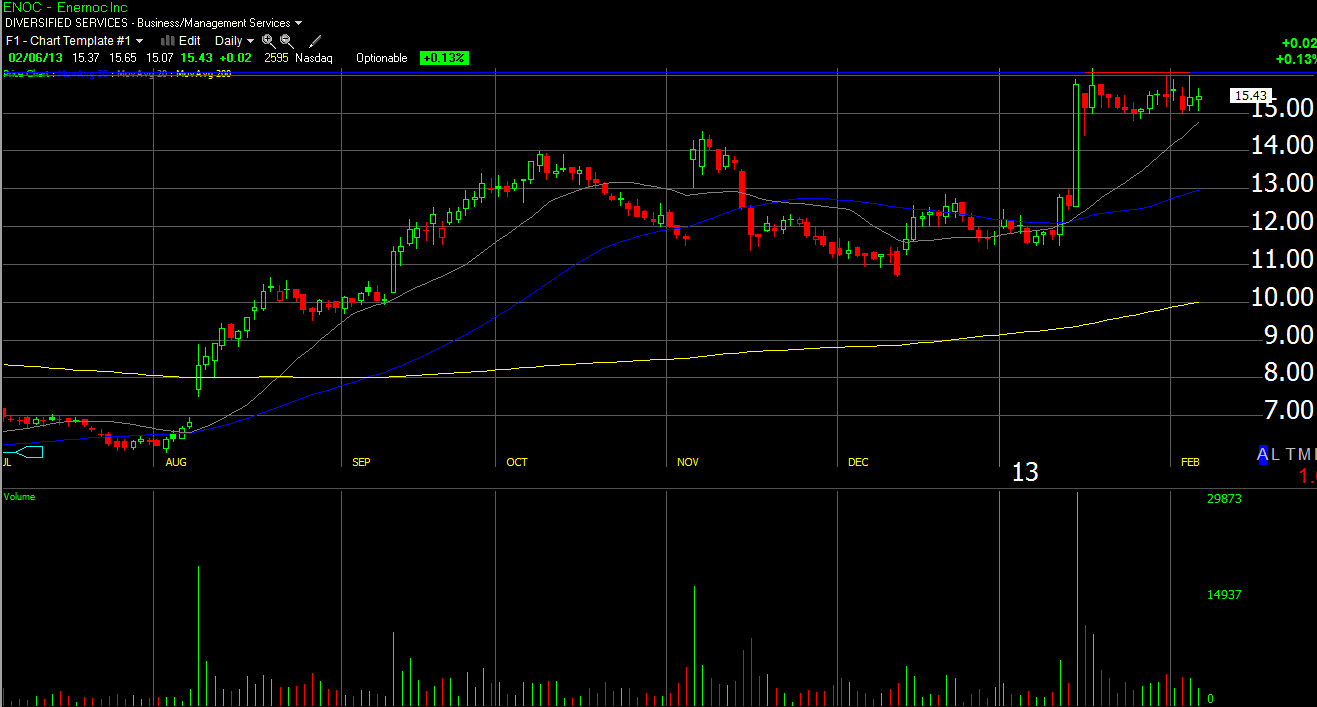The height and width of the screenshot is (707, 1317).
Task: Open the Daily timeframe dropdown
Action: pyautogui.click(x=234, y=41)
